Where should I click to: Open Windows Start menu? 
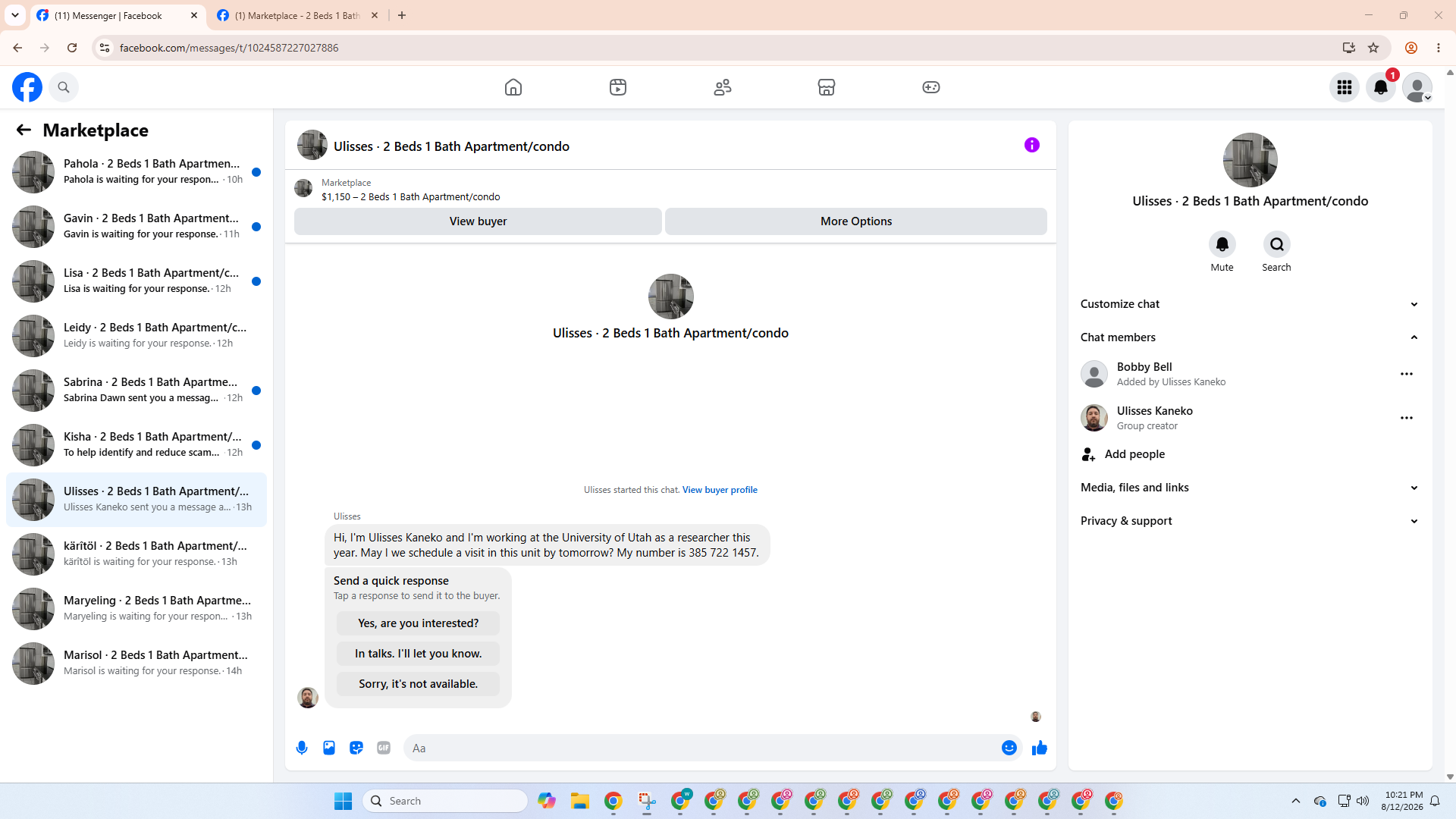343,801
